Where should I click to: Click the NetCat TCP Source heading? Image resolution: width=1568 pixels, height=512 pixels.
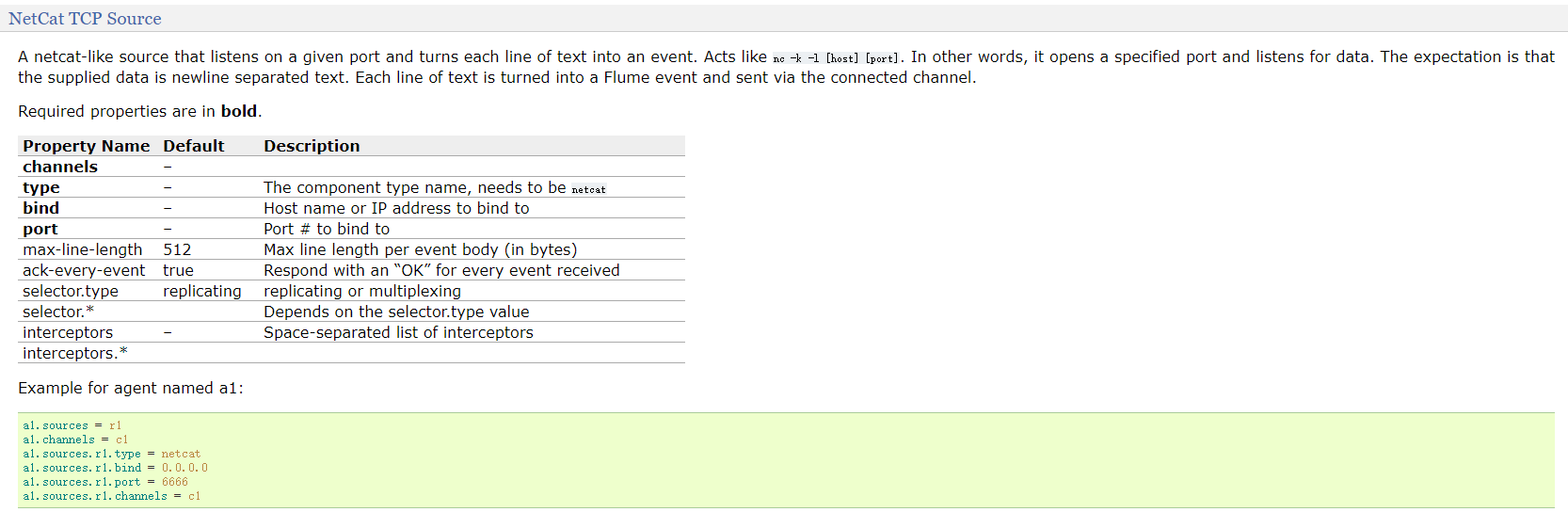tap(85, 19)
